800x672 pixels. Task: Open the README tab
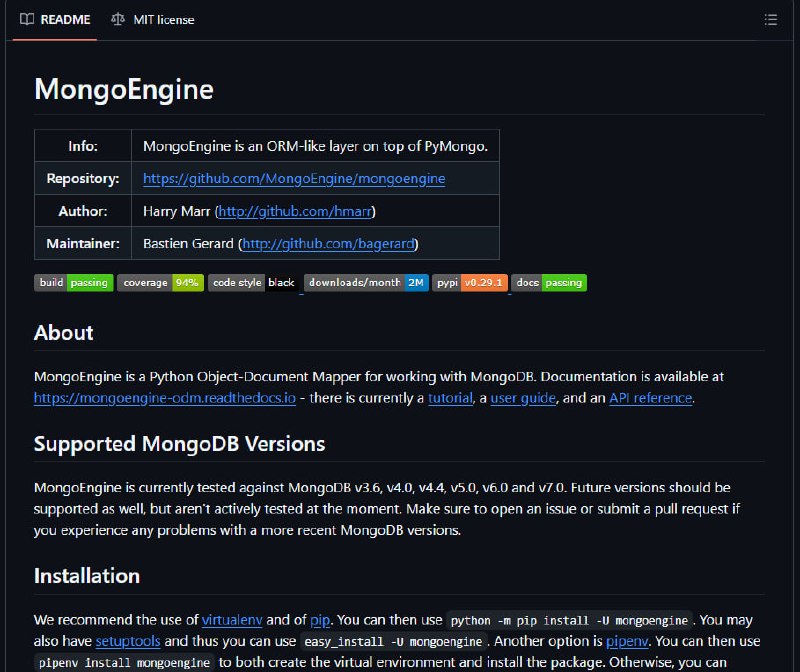pyautogui.click(x=55, y=20)
